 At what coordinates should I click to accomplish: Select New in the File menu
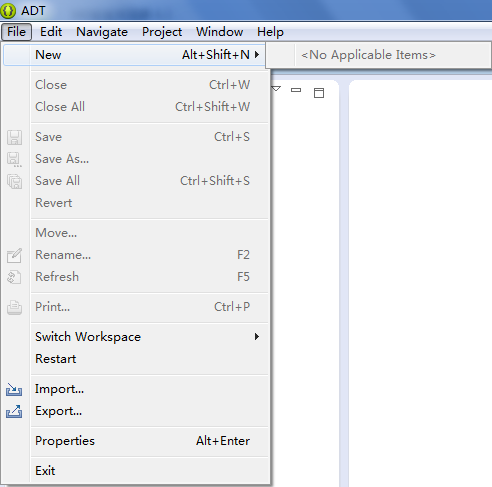coord(135,55)
